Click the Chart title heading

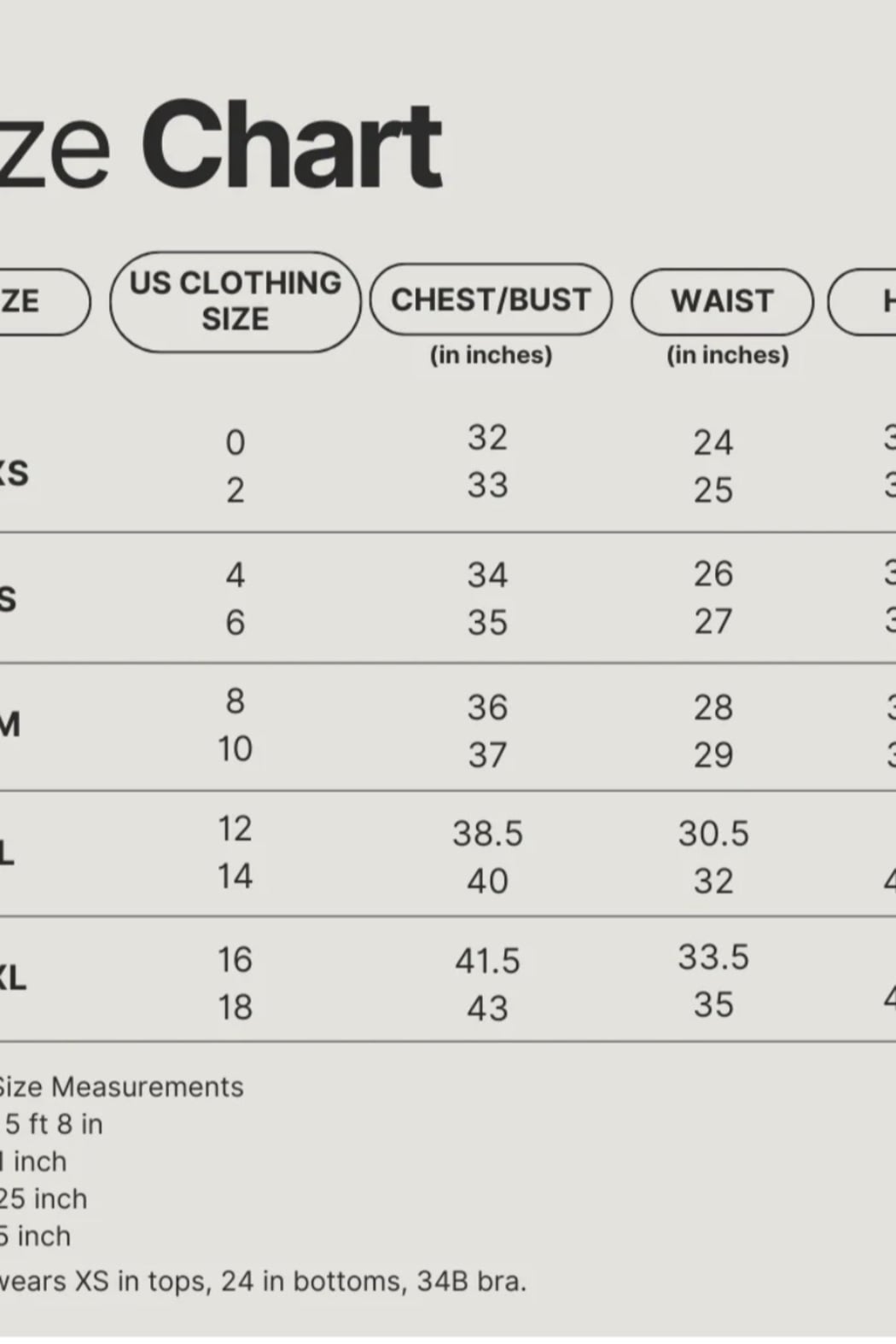click(x=292, y=145)
